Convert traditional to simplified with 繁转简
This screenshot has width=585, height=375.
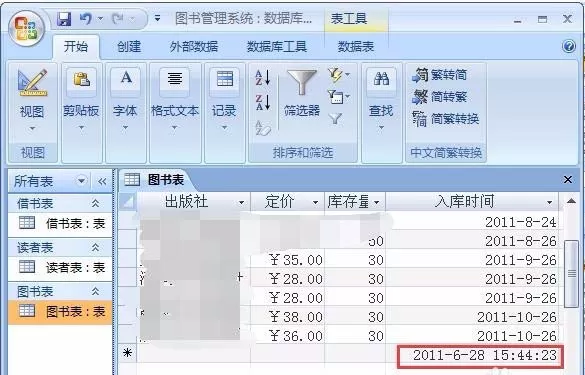tap(439, 75)
